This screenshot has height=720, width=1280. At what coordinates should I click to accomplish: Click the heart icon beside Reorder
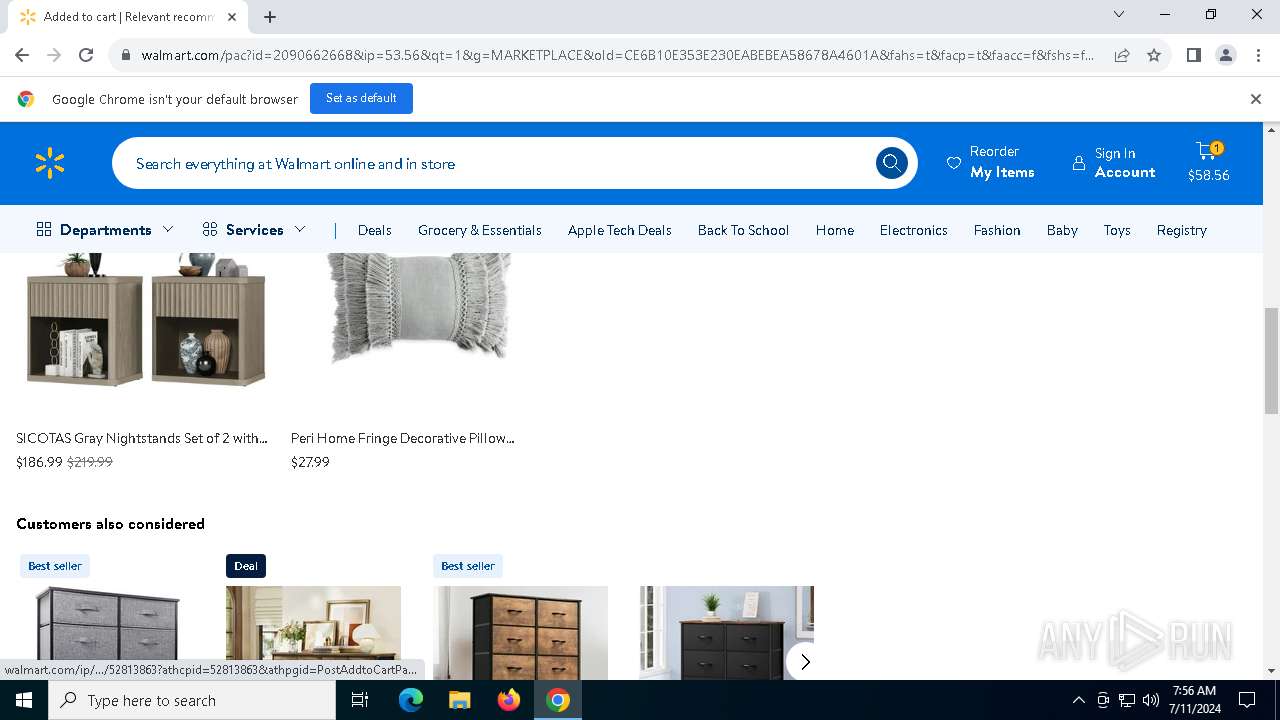point(954,163)
